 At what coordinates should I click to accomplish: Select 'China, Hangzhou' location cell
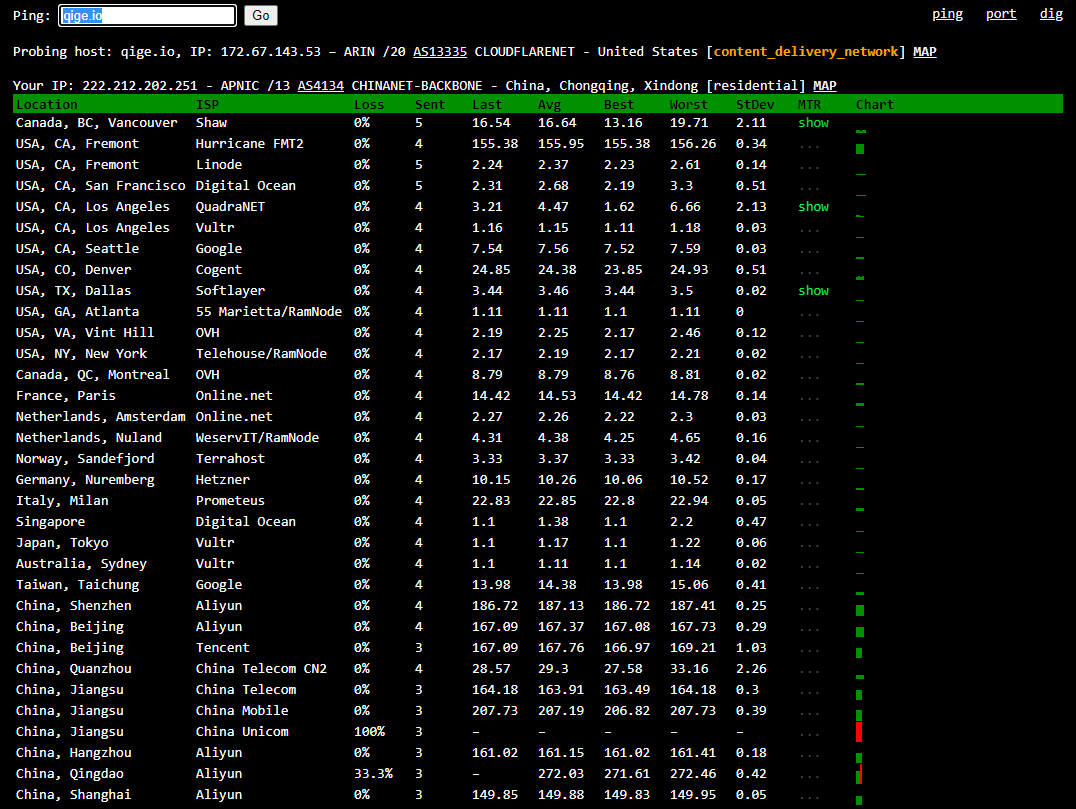(73, 753)
